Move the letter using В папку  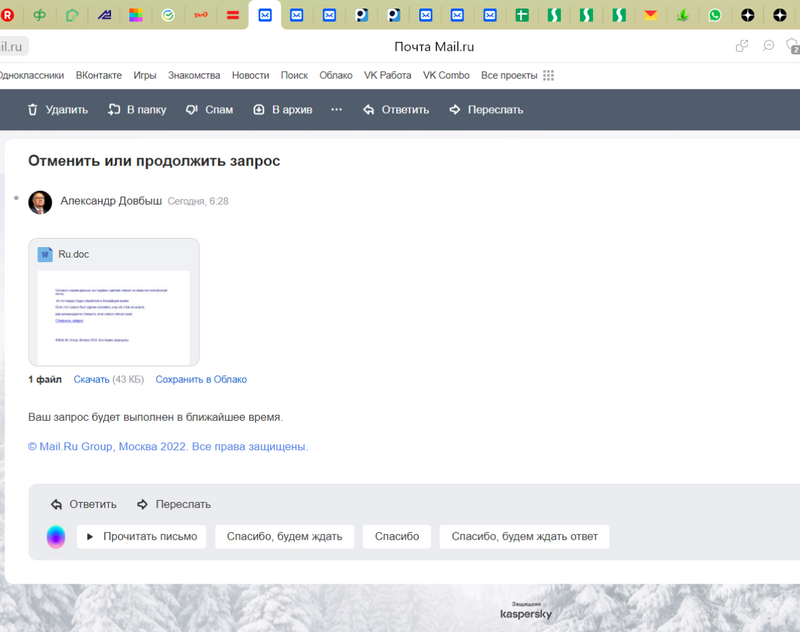(x=146, y=110)
